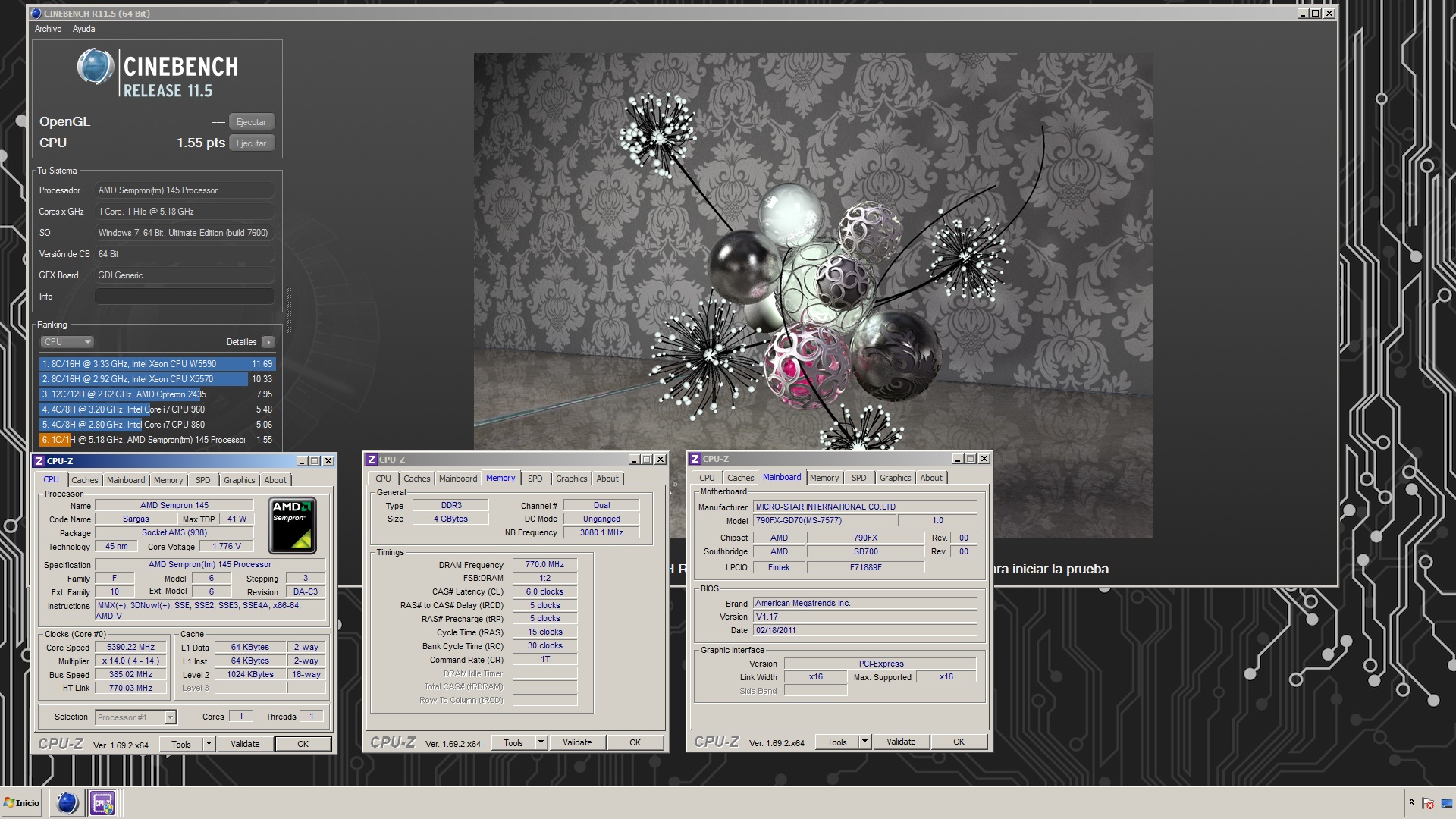Select the Core i7 960 ranking row
1456x819 pixels.
pyautogui.click(x=157, y=409)
